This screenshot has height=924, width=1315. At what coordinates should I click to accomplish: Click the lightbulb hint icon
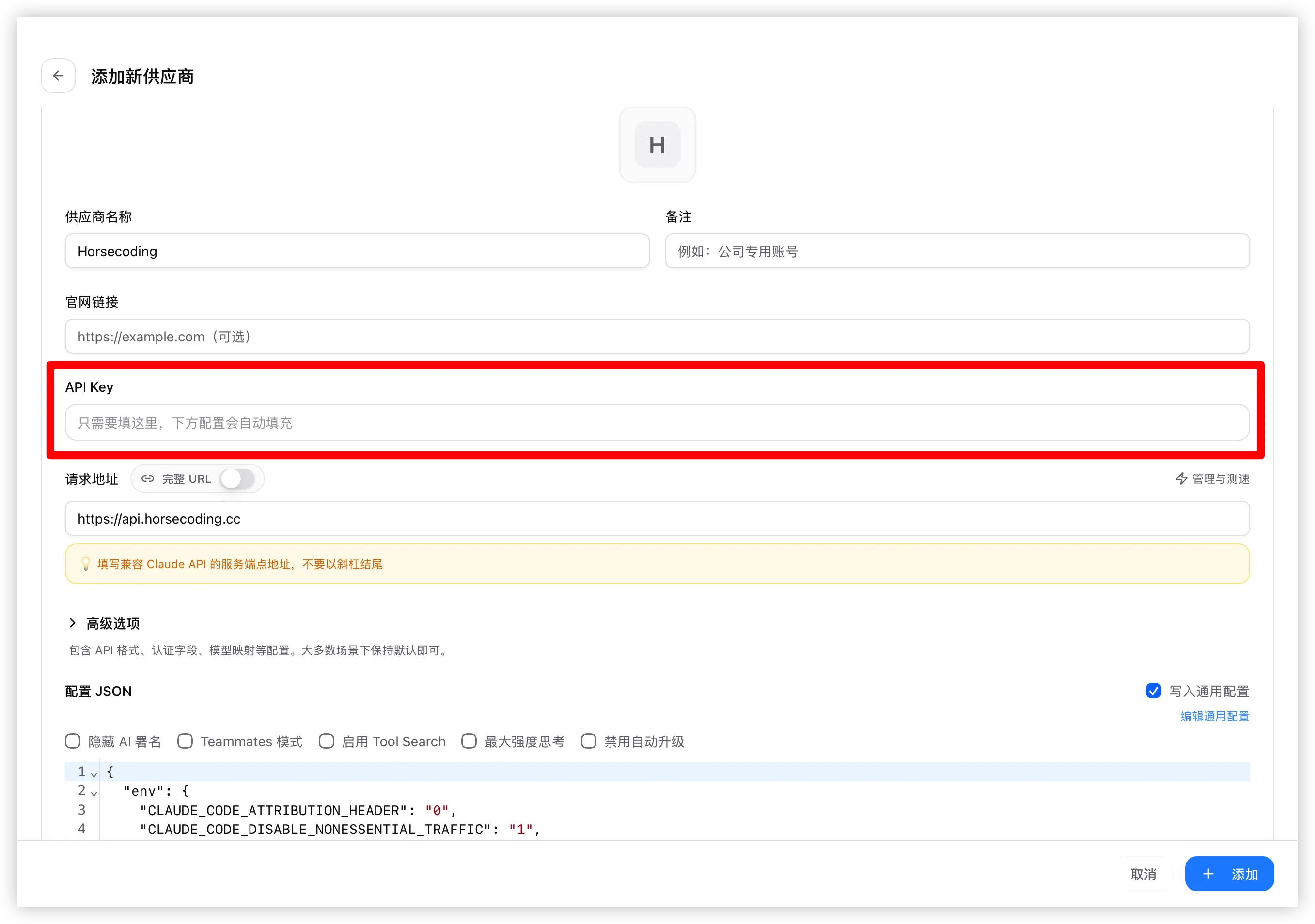click(85, 564)
